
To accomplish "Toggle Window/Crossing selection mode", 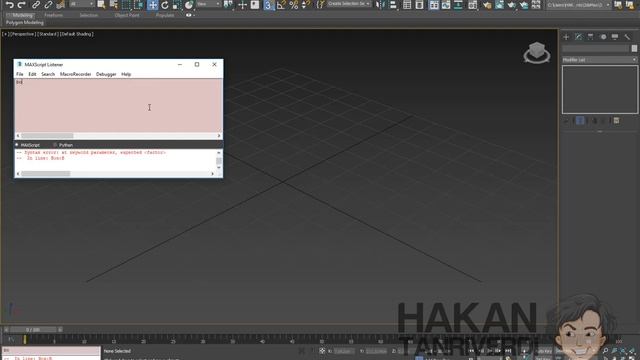I will coord(138,5).
